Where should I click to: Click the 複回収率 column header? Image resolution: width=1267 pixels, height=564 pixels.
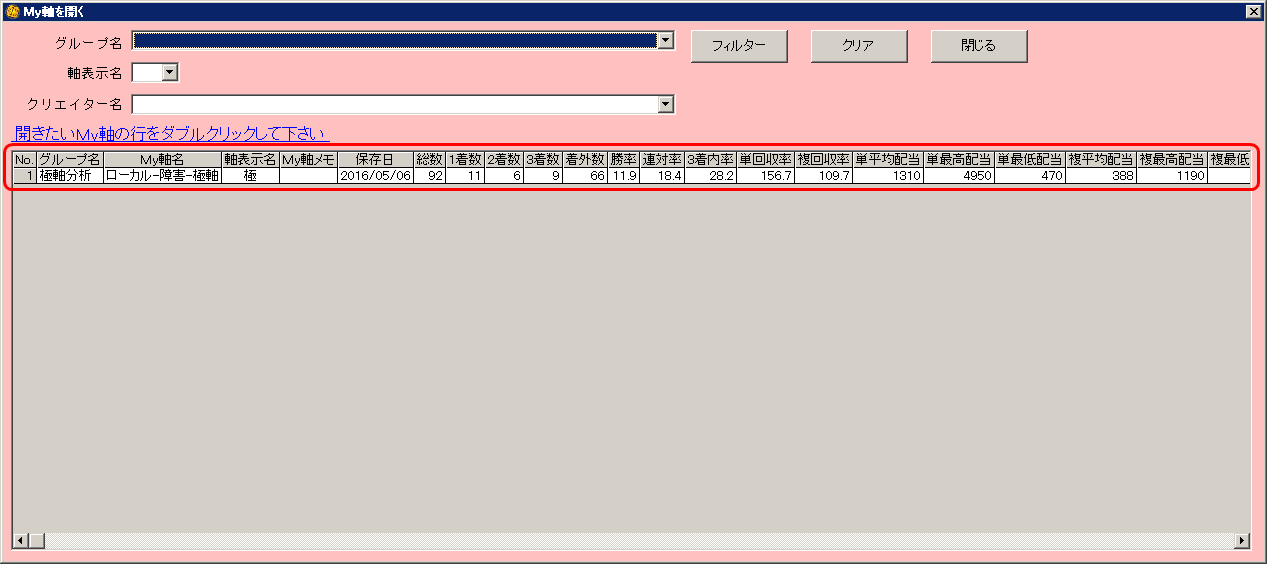pyautogui.click(x=823, y=159)
